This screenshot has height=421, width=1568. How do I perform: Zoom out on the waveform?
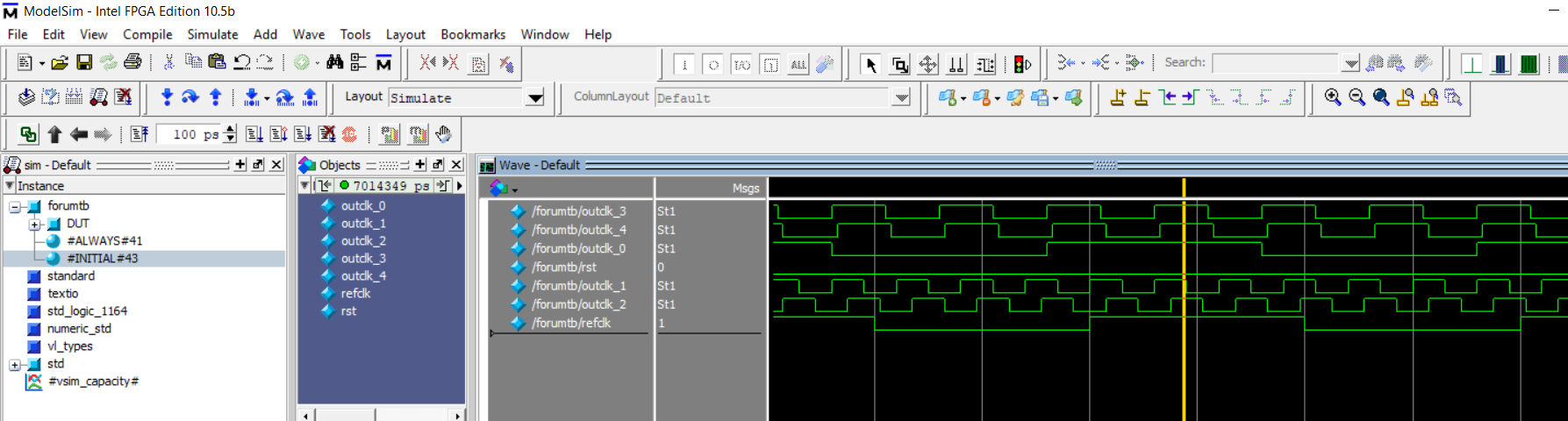[1357, 97]
